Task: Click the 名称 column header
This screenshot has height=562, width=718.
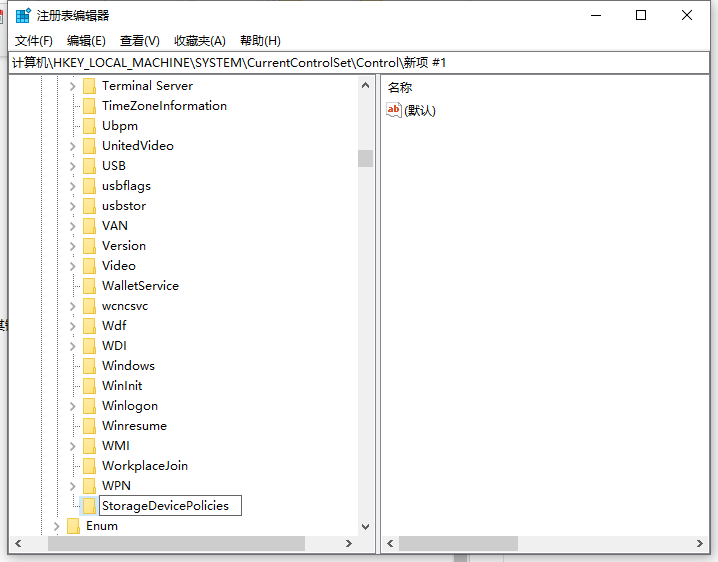Action: 400,88
